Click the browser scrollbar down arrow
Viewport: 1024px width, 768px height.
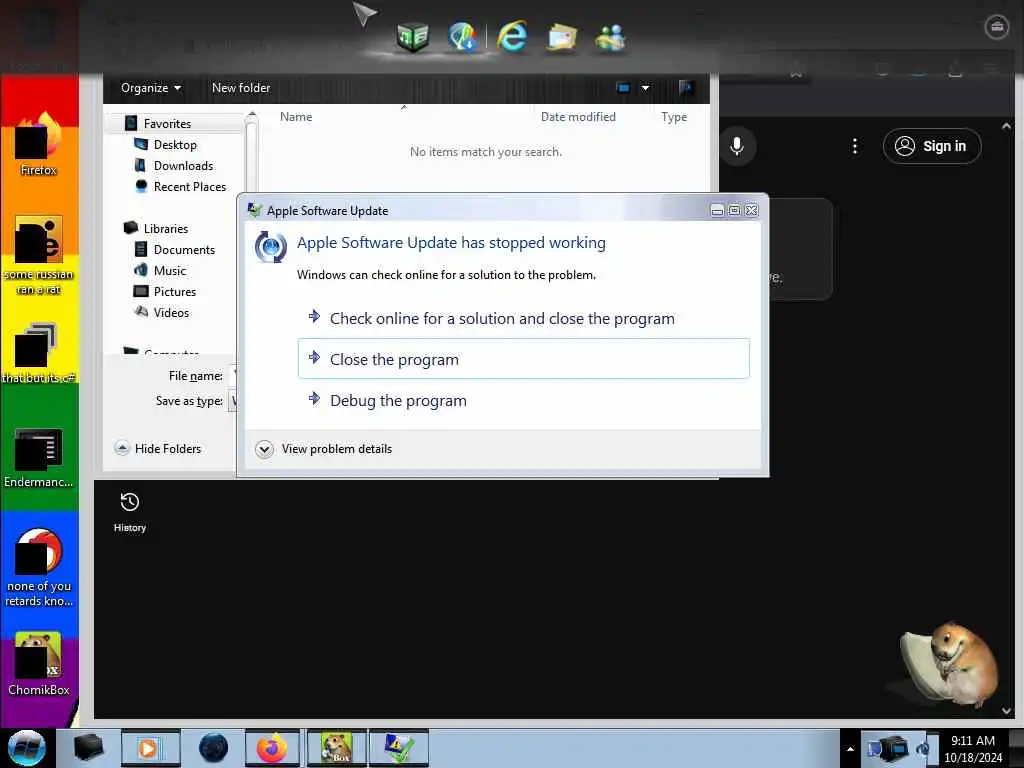(x=1006, y=711)
